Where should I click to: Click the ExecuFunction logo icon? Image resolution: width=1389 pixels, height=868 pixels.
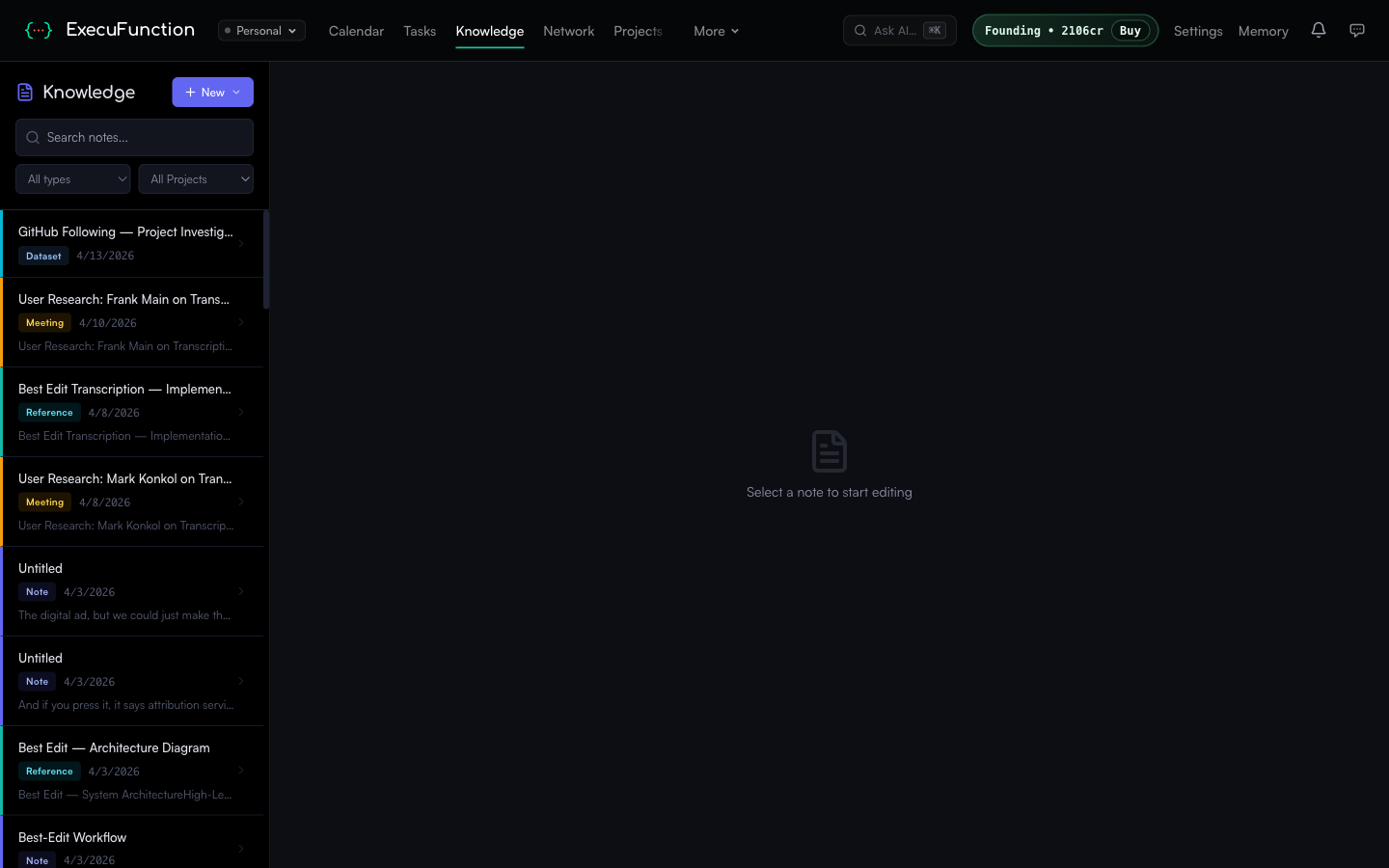tap(39, 29)
